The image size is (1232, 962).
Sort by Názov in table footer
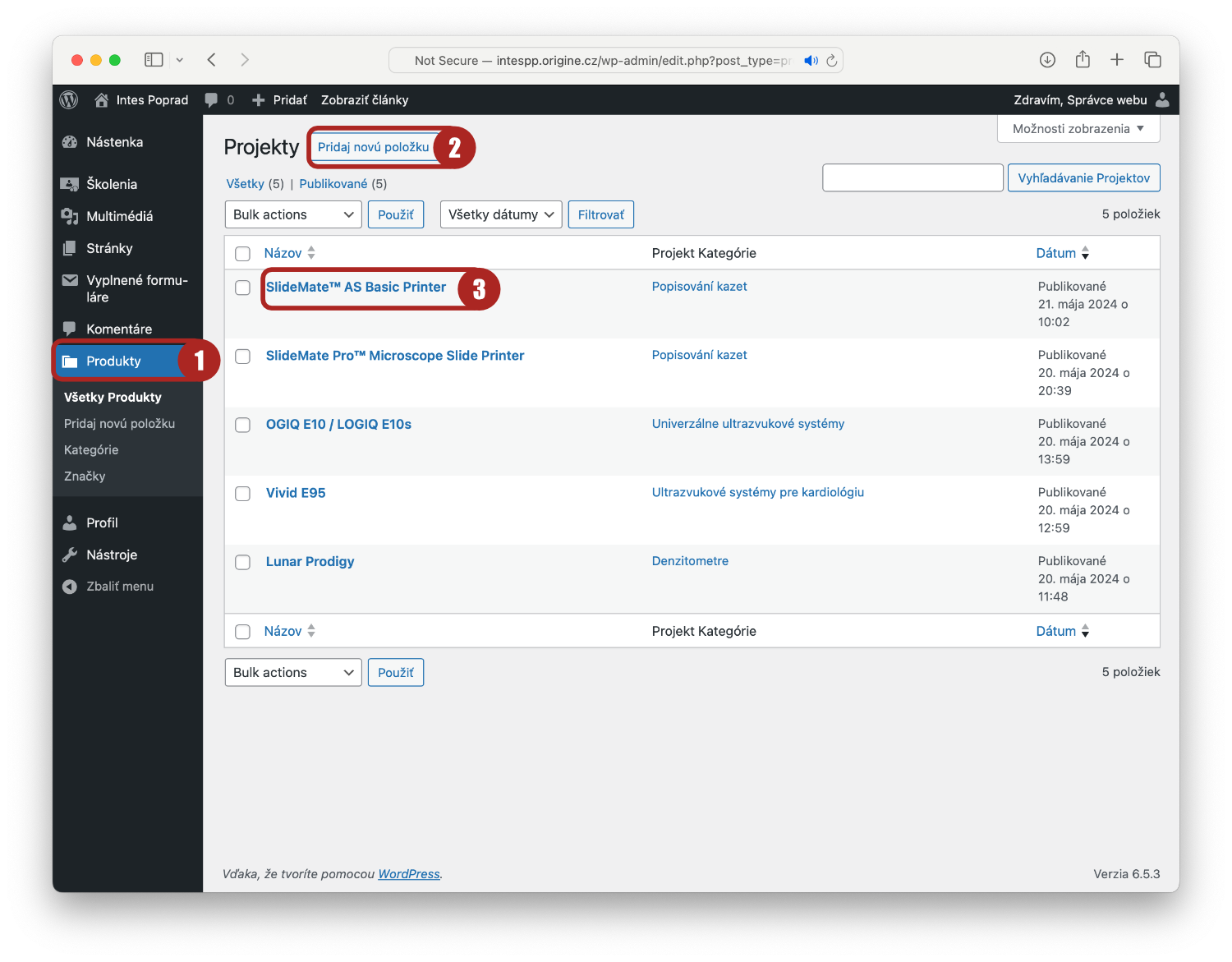click(290, 631)
